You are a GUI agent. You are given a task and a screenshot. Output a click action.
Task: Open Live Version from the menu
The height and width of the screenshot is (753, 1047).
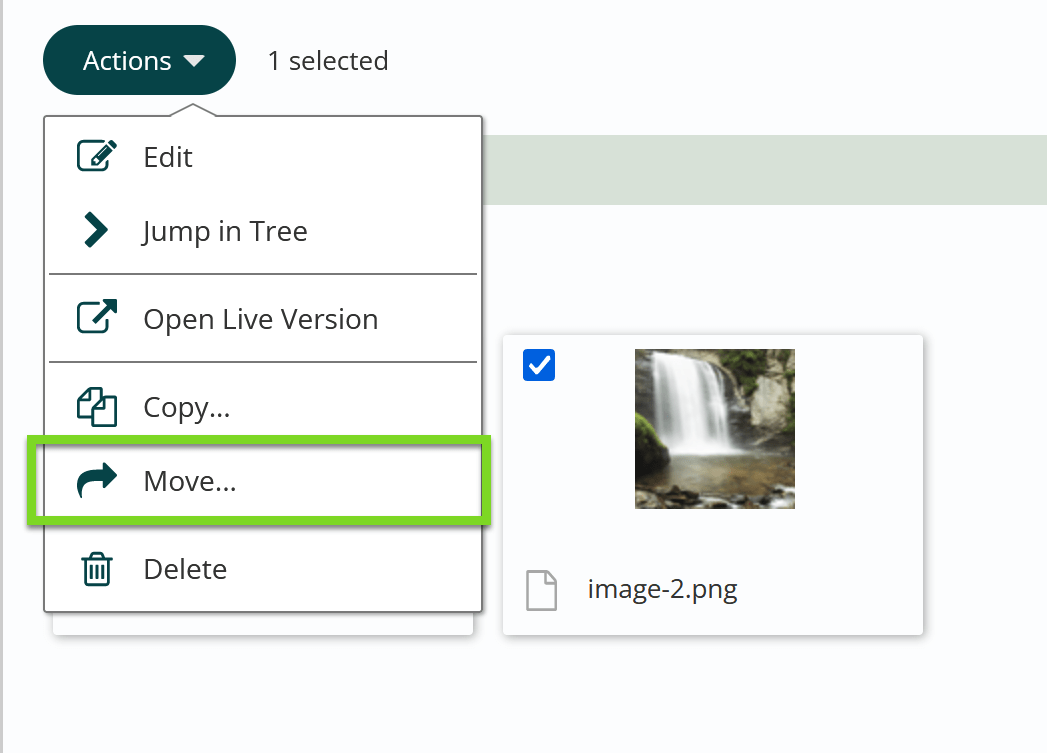coord(261,319)
